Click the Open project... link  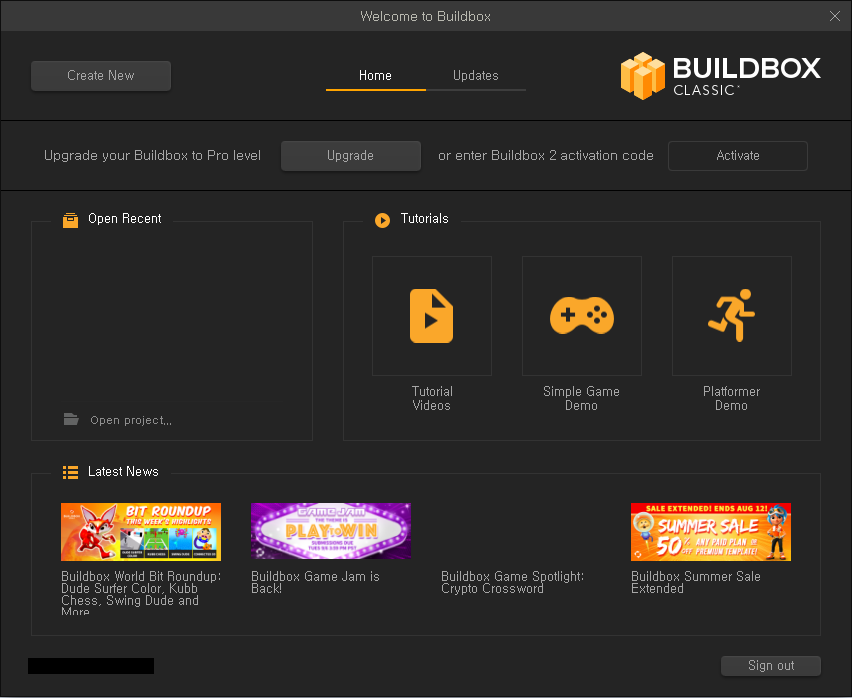pos(131,420)
